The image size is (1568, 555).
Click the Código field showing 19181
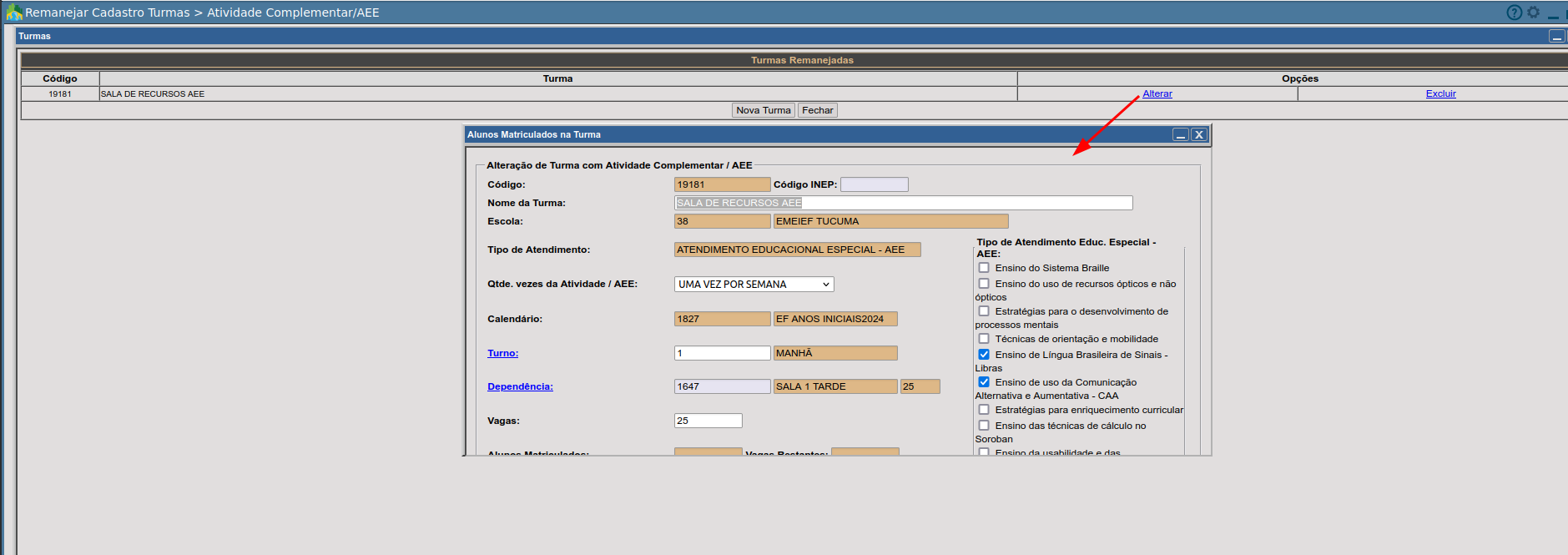[x=722, y=184]
